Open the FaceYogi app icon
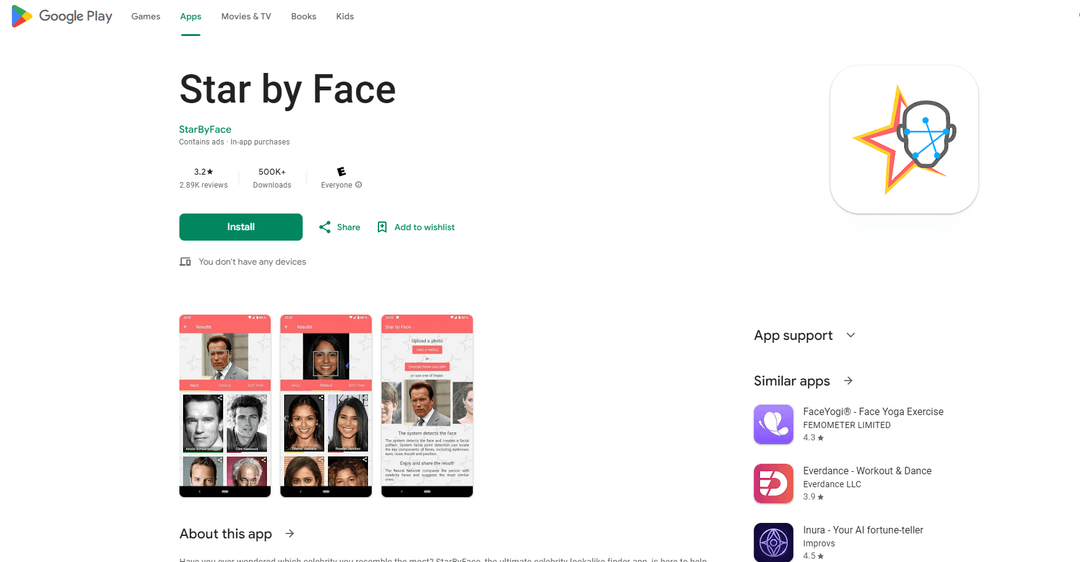 [773, 424]
